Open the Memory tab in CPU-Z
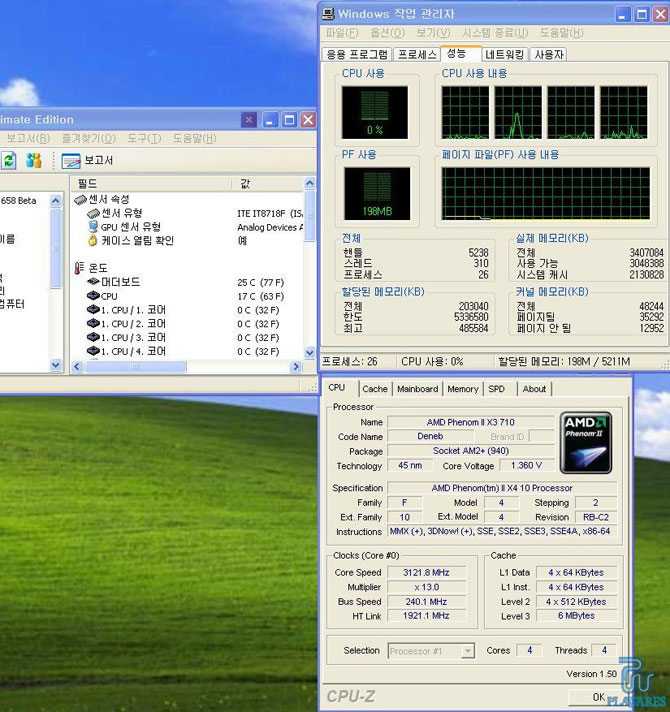This screenshot has height=712, width=670. coord(462,389)
